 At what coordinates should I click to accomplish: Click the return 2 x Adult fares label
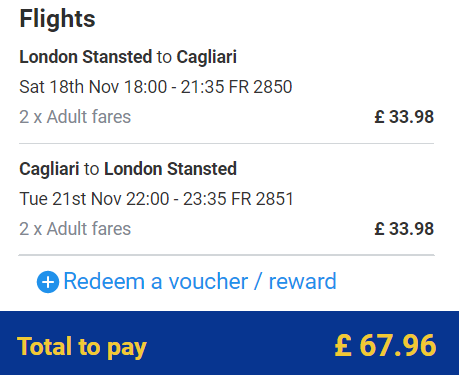[x=75, y=229]
